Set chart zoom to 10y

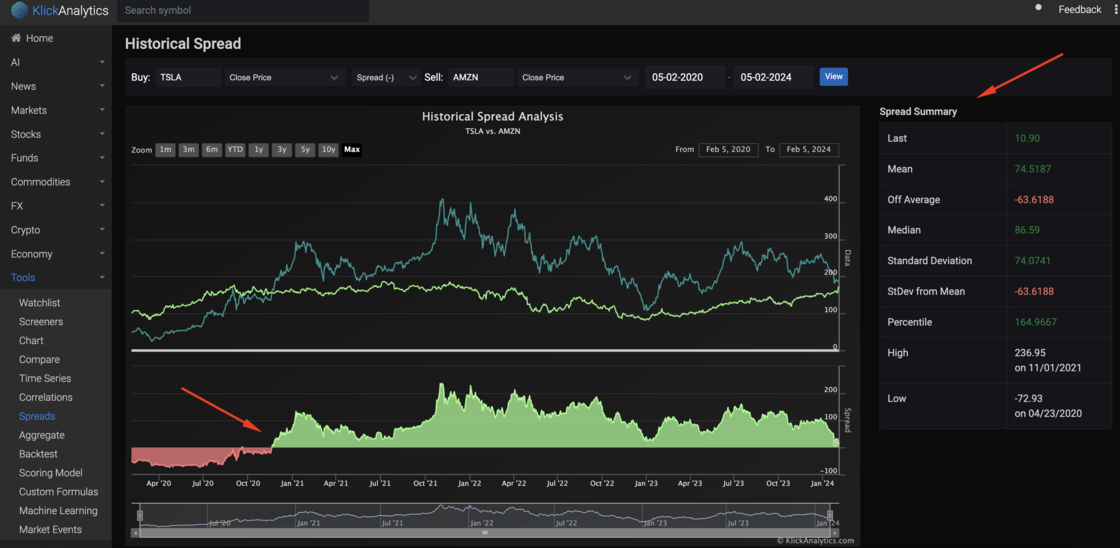(x=329, y=150)
